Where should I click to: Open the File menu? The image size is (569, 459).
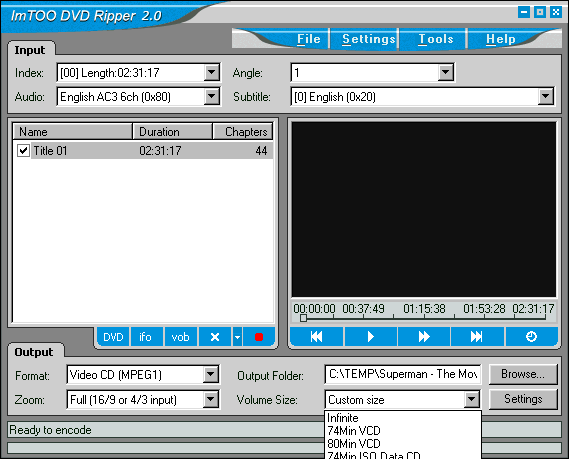pos(308,39)
